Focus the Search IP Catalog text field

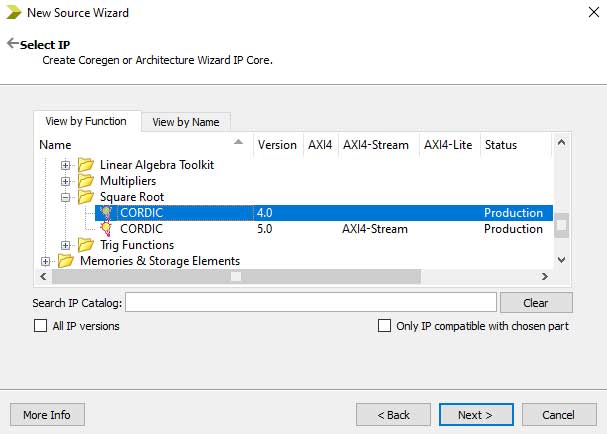pos(311,303)
